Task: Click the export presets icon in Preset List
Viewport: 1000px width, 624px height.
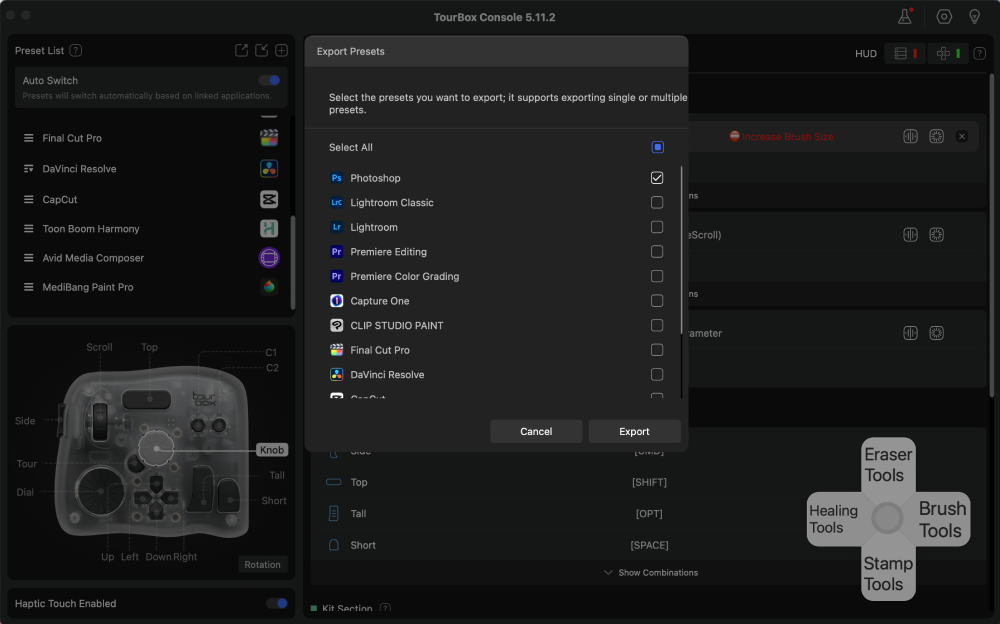Action: pos(241,50)
